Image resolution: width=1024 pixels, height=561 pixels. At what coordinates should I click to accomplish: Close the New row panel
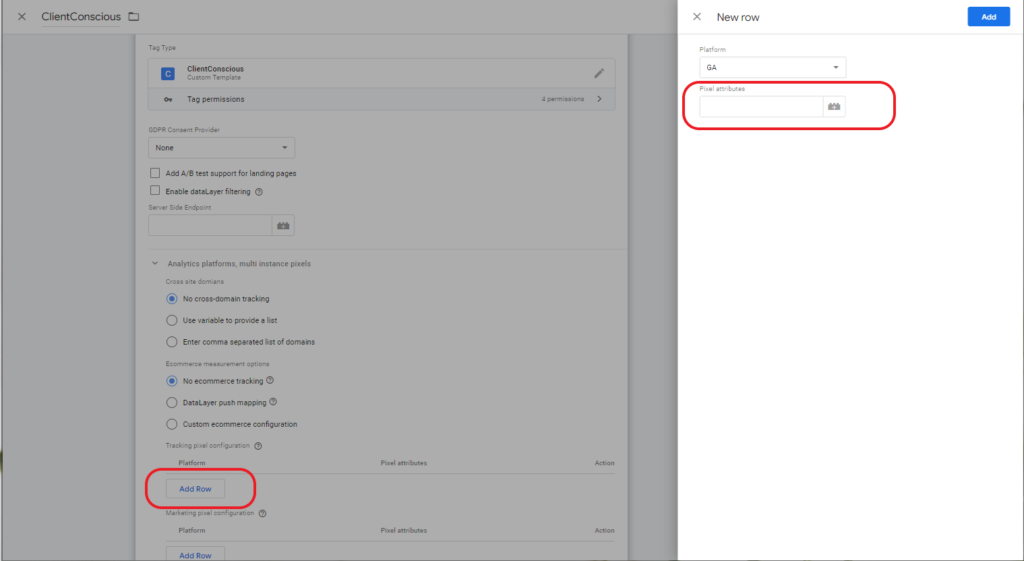click(697, 17)
